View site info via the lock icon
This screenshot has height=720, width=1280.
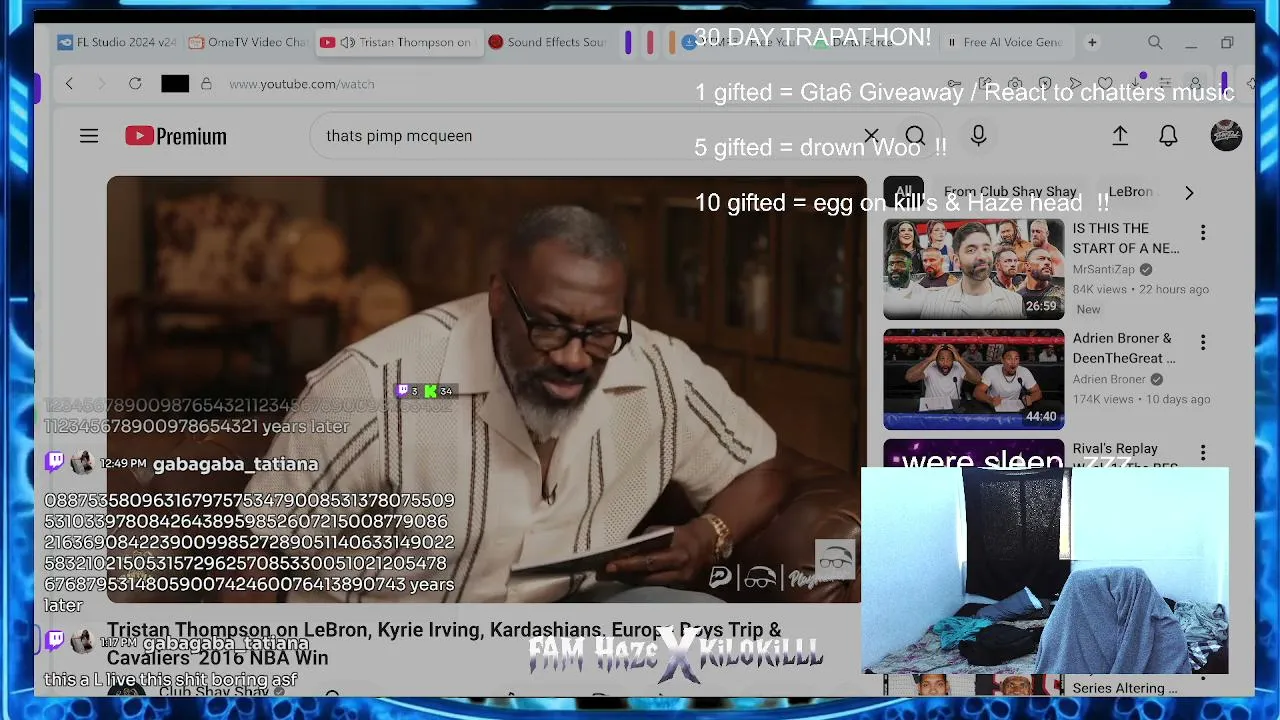click(x=206, y=84)
